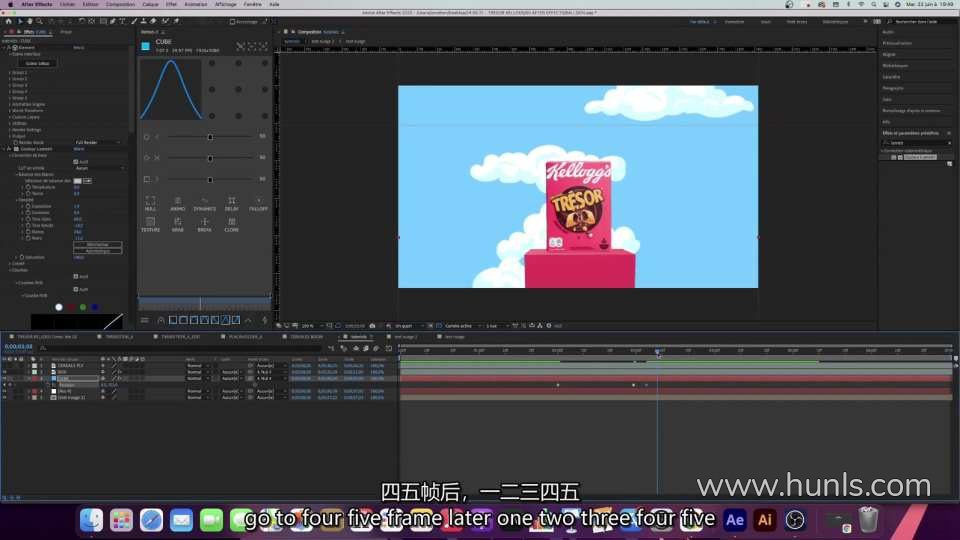This screenshot has width=960, height=540.
Task: Open the Calque menu
Action: [x=150, y=4]
